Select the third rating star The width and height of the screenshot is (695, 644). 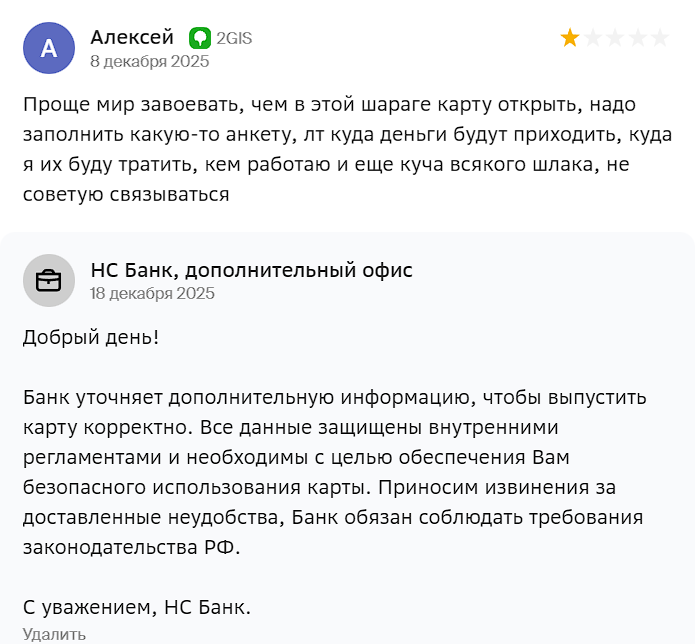point(614,38)
